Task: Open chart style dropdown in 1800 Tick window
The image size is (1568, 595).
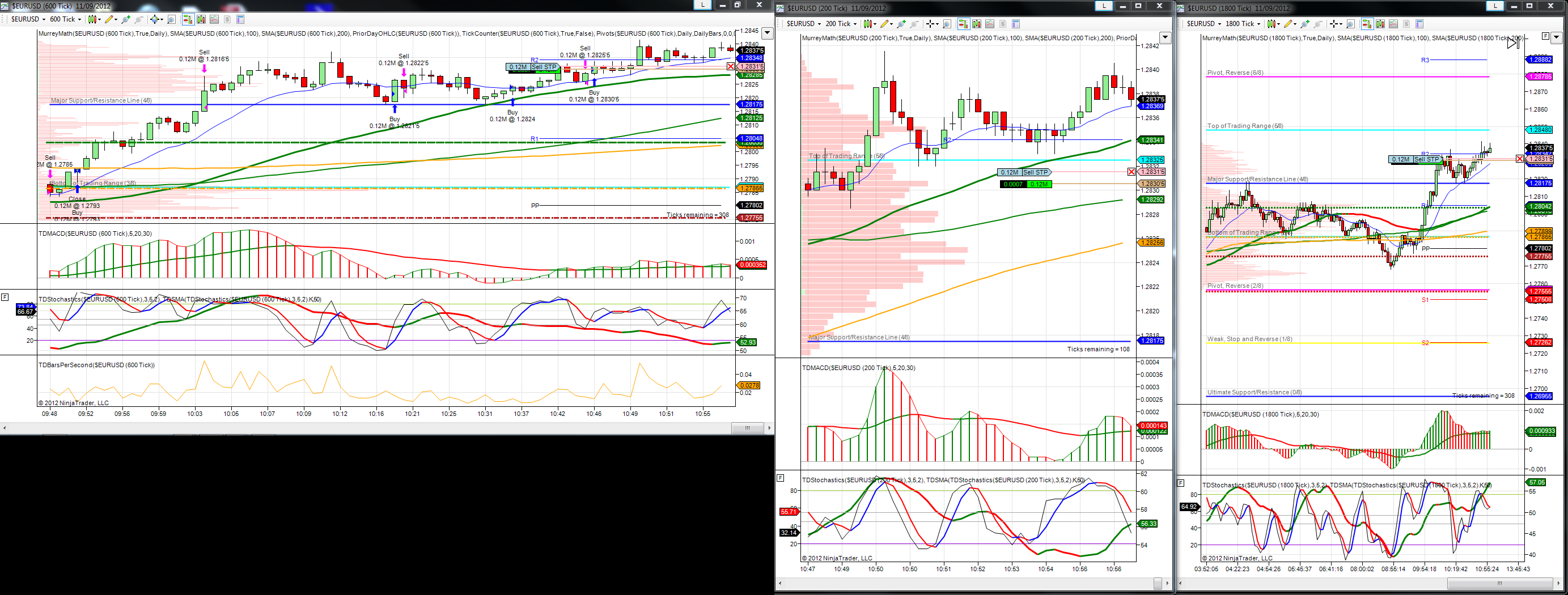Action: pos(1273,24)
